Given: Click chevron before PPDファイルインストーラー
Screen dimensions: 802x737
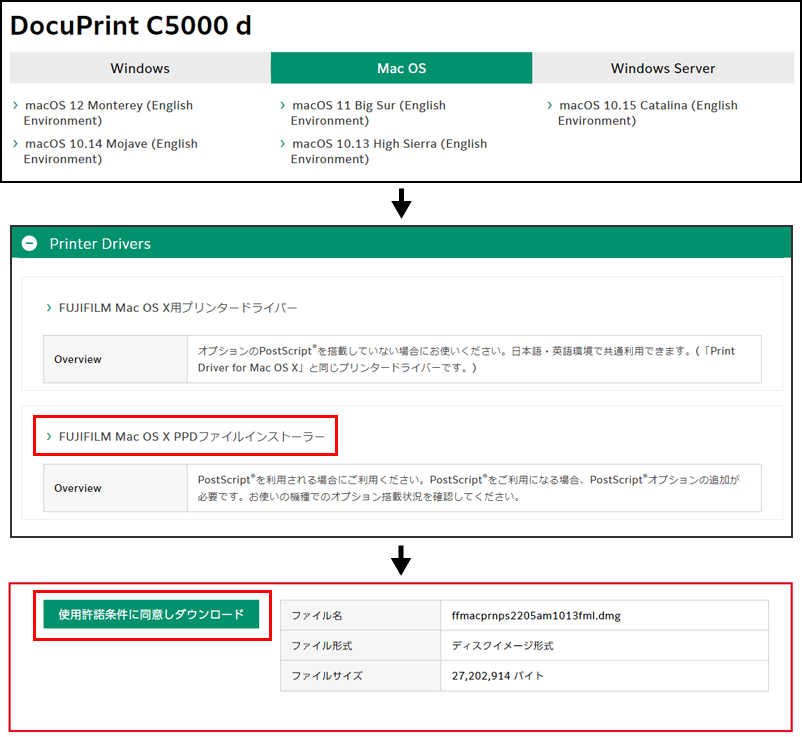Looking at the screenshot, I should point(50,436).
